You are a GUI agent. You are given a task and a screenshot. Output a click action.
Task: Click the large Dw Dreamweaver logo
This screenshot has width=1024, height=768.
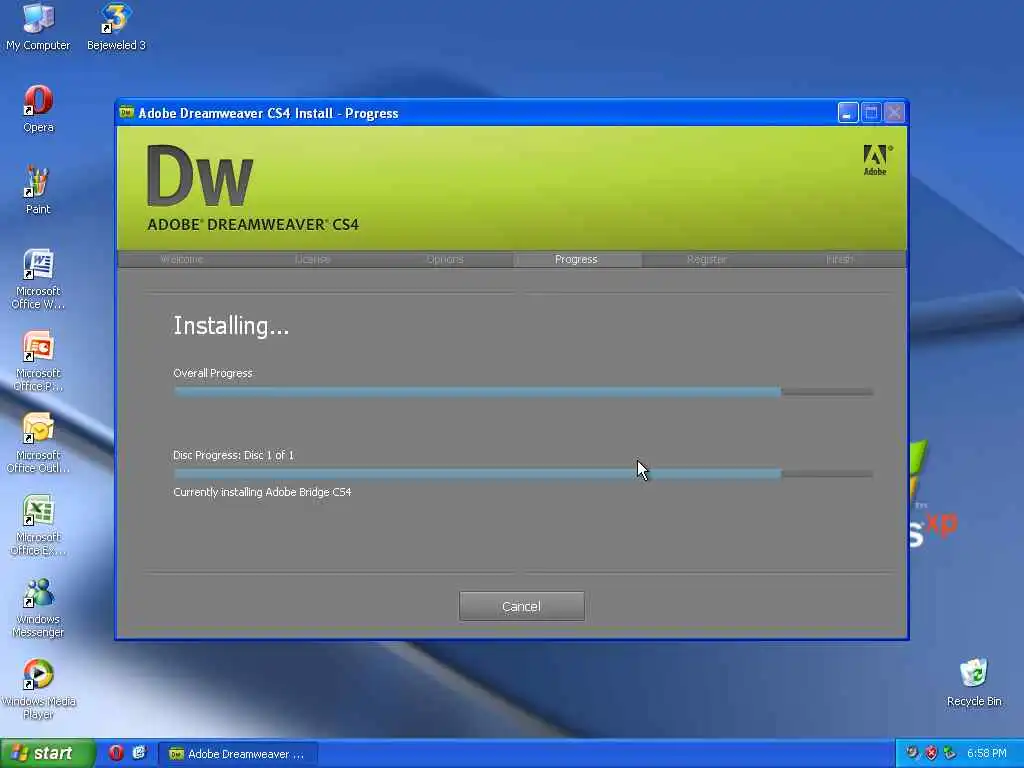(200, 175)
